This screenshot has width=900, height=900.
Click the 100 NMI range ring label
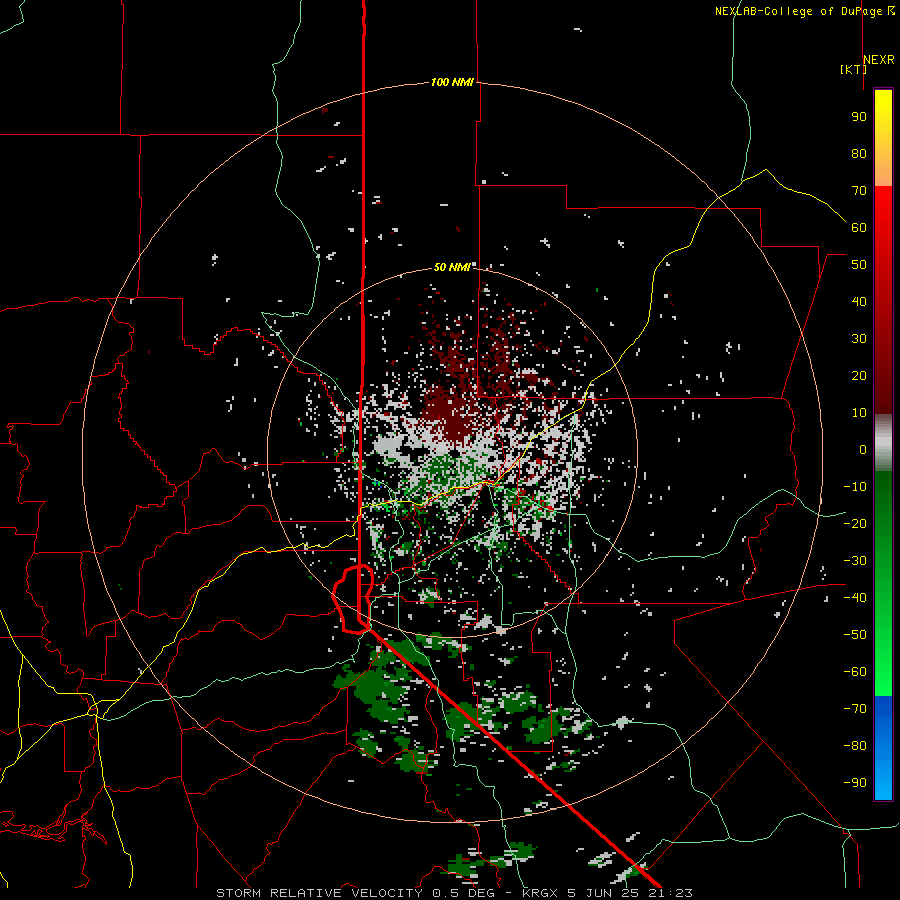[452, 82]
